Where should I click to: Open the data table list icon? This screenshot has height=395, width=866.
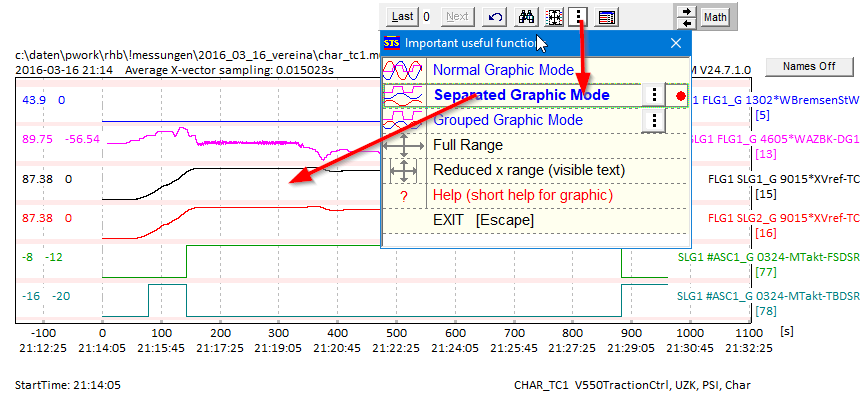pyautogui.click(x=608, y=17)
